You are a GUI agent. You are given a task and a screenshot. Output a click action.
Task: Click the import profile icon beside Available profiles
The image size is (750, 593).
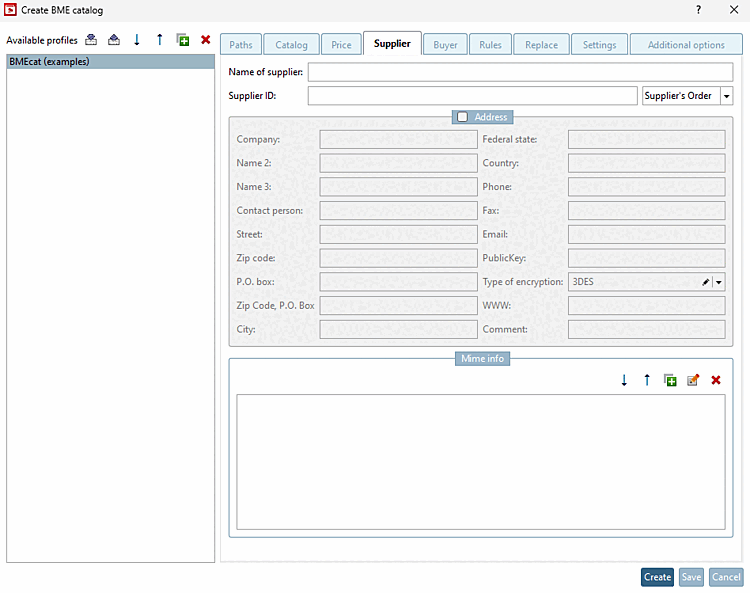pyautogui.click(x=91, y=40)
